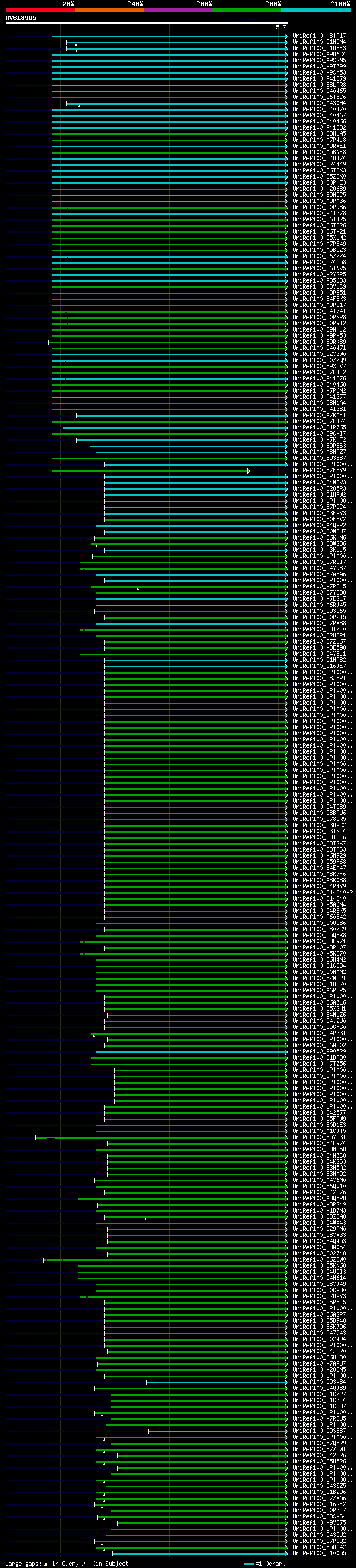Select the UniRef100_C0PHE3 label

(319, 182)
